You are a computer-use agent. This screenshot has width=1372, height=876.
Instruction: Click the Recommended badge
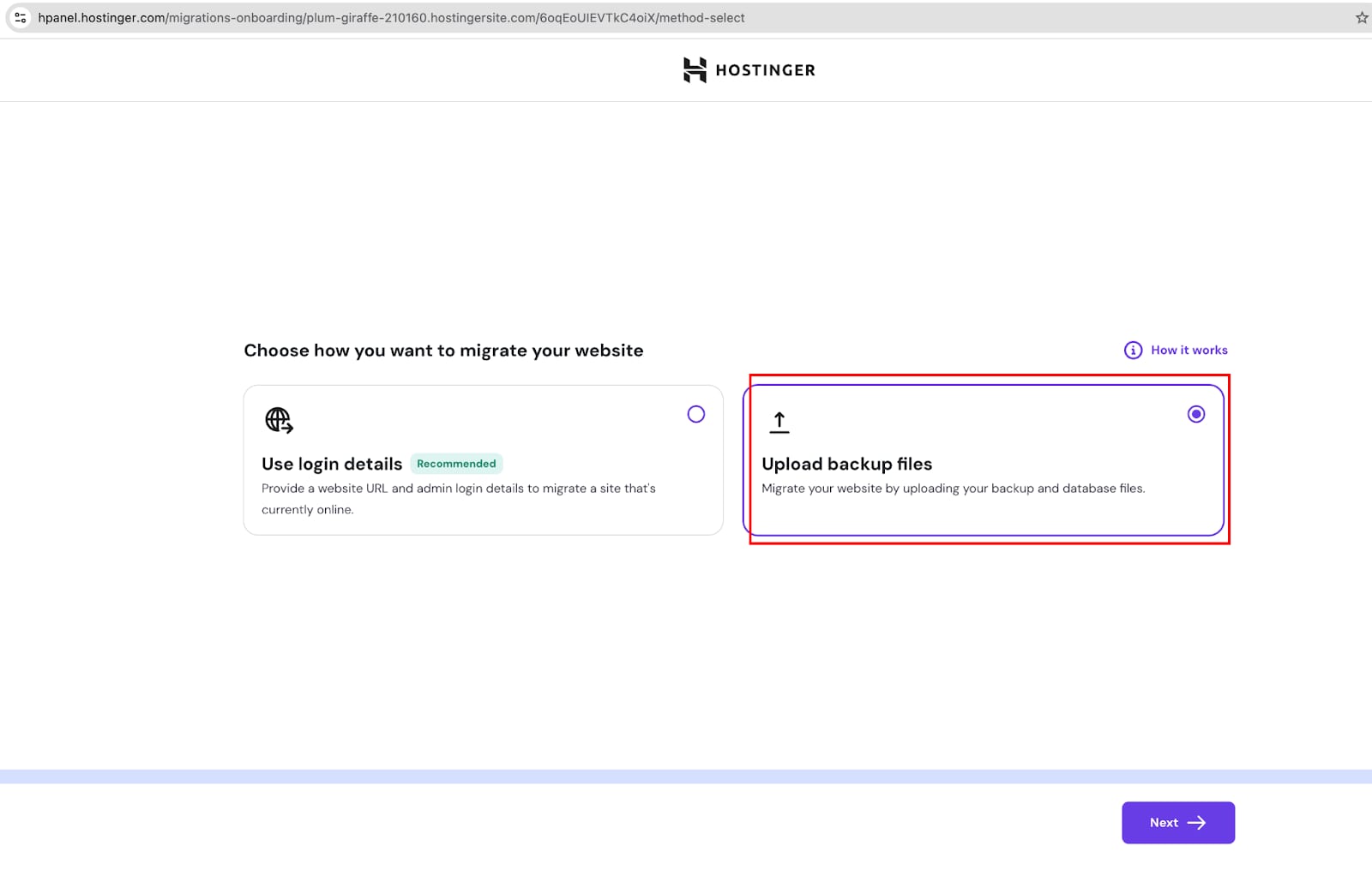[x=456, y=464]
